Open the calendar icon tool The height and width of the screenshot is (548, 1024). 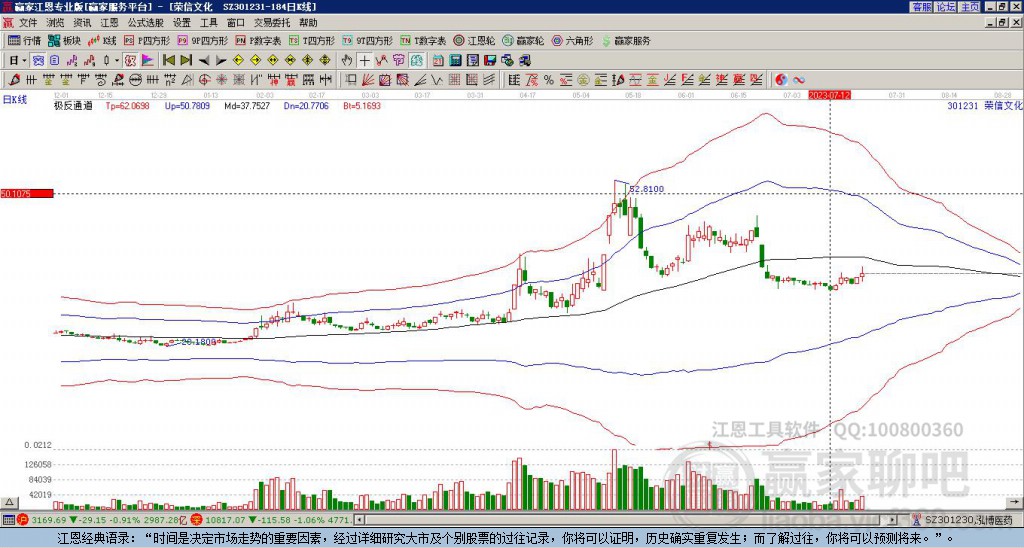coord(438,61)
